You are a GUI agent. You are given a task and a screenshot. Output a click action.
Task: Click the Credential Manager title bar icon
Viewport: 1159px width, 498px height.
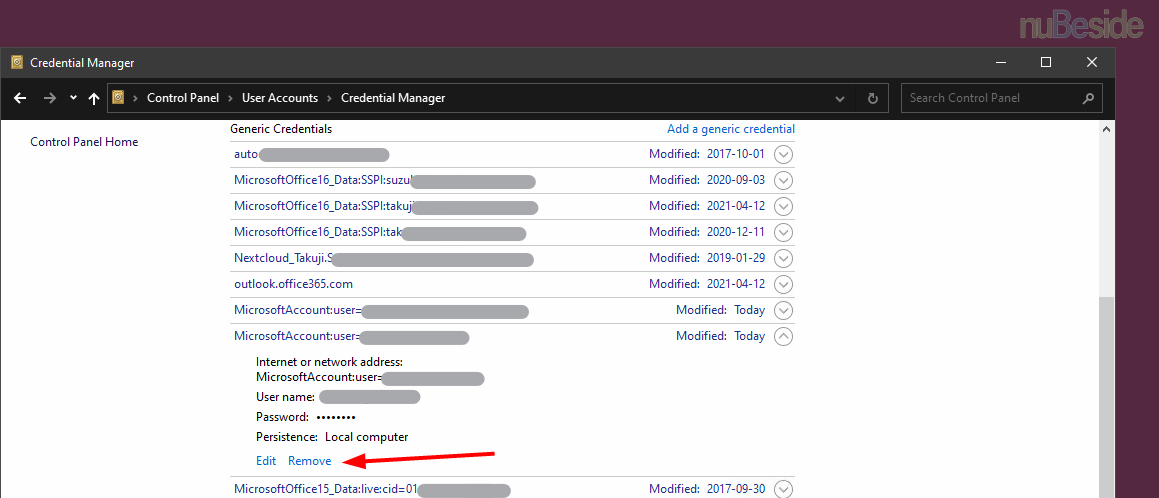point(17,63)
